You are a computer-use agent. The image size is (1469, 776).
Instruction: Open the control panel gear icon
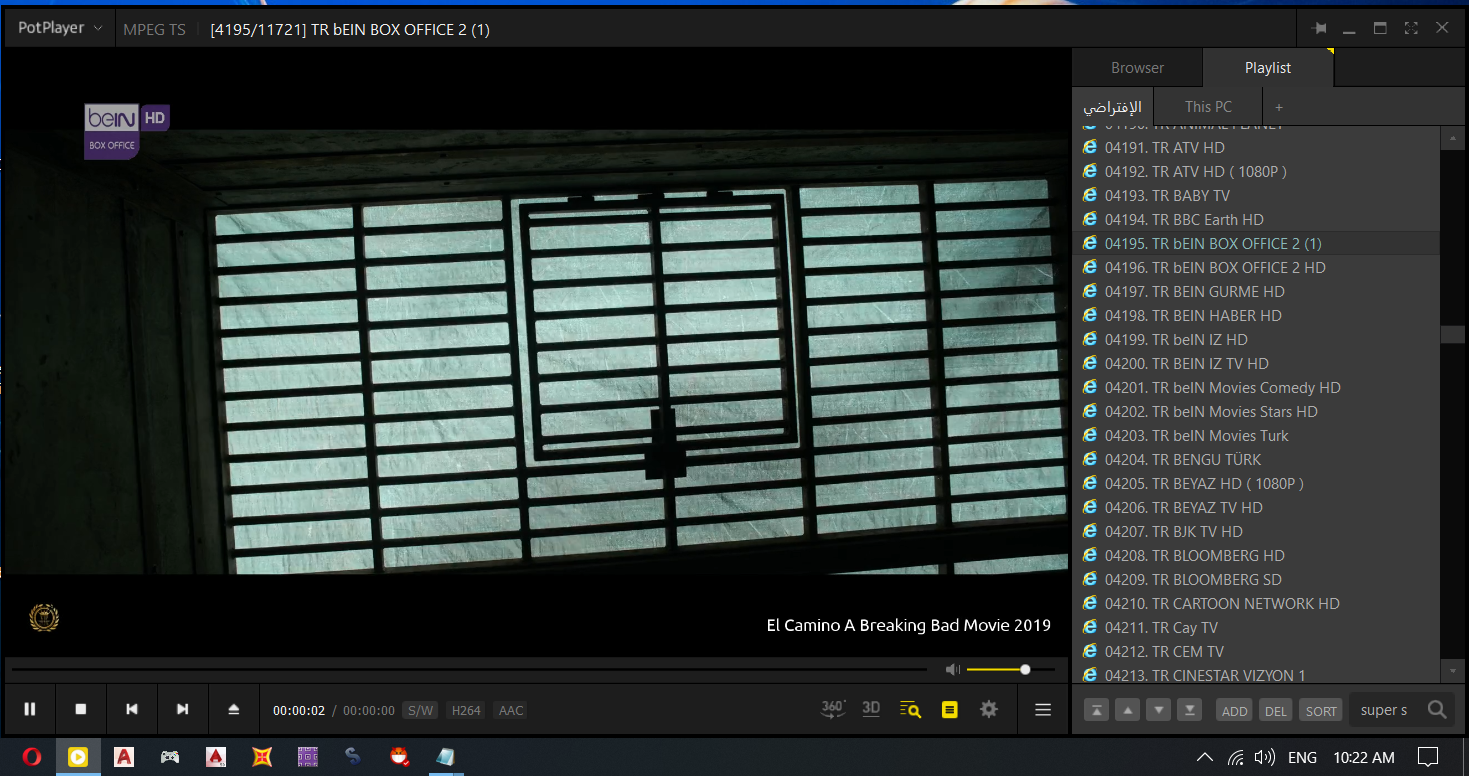pyautogui.click(x=989, y=709)
